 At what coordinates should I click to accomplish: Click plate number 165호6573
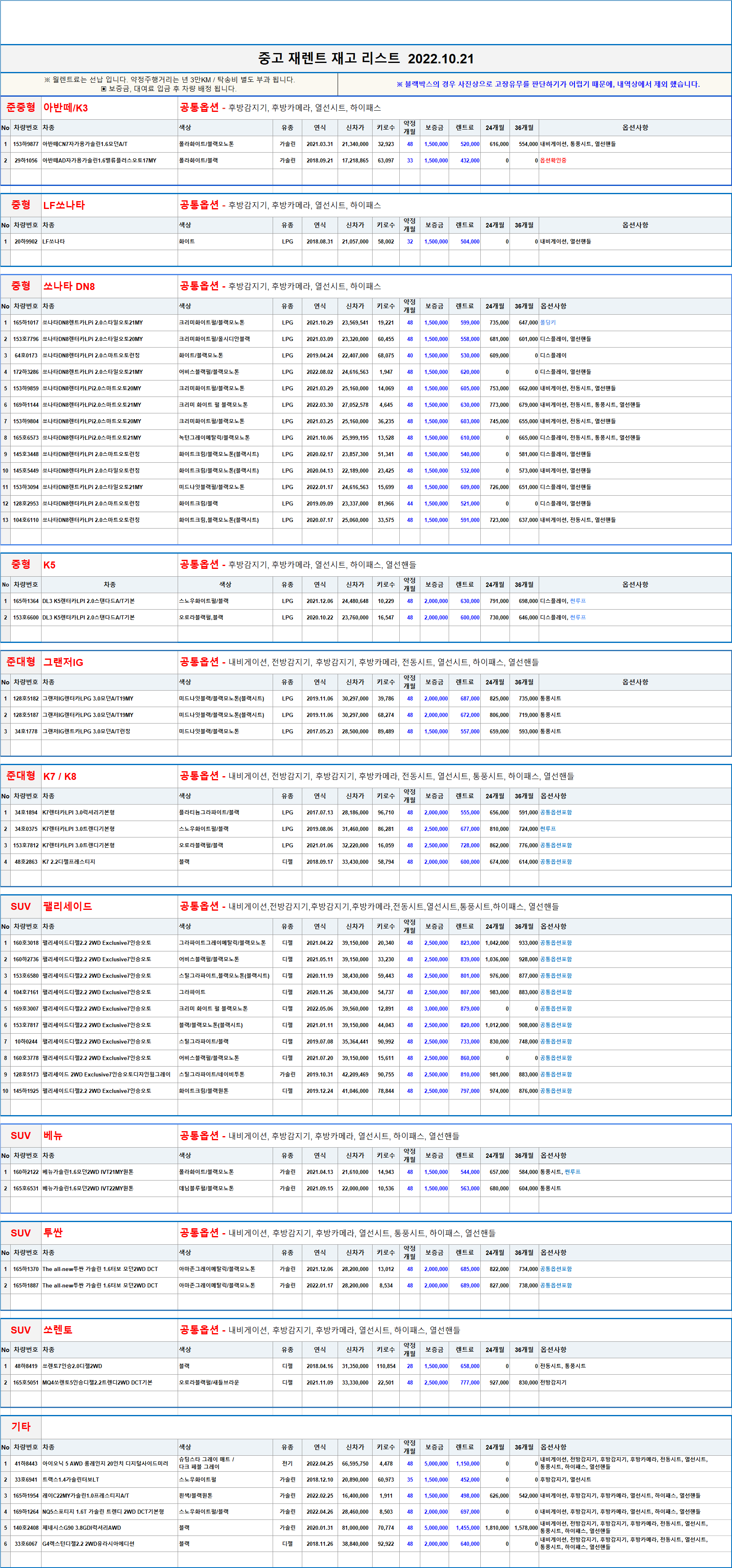click(x=25, y=438)
